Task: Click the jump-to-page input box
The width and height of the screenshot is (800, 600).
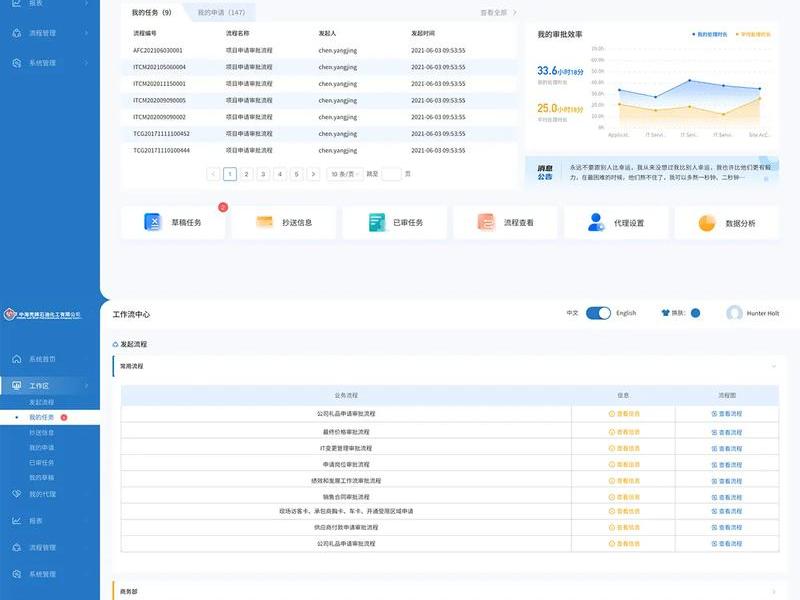Action: click(x=391, y=174)
